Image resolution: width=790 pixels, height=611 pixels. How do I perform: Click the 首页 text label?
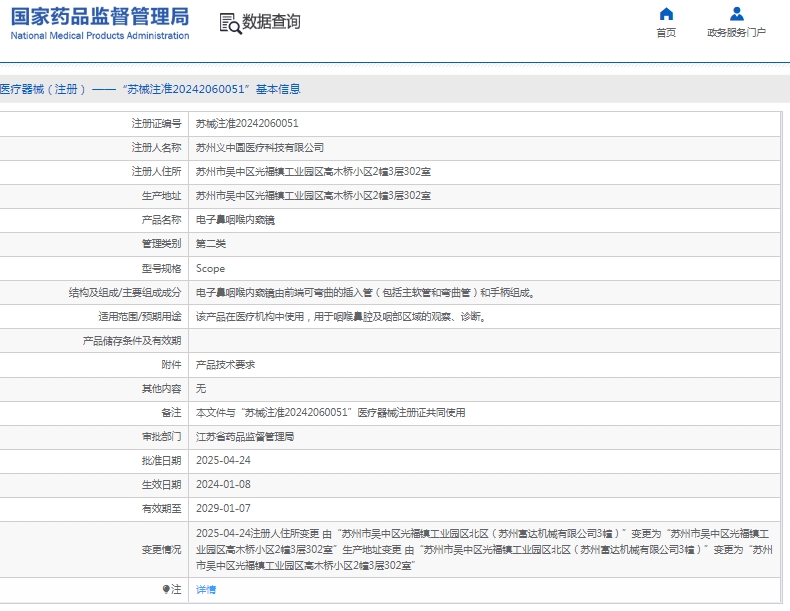666,33
